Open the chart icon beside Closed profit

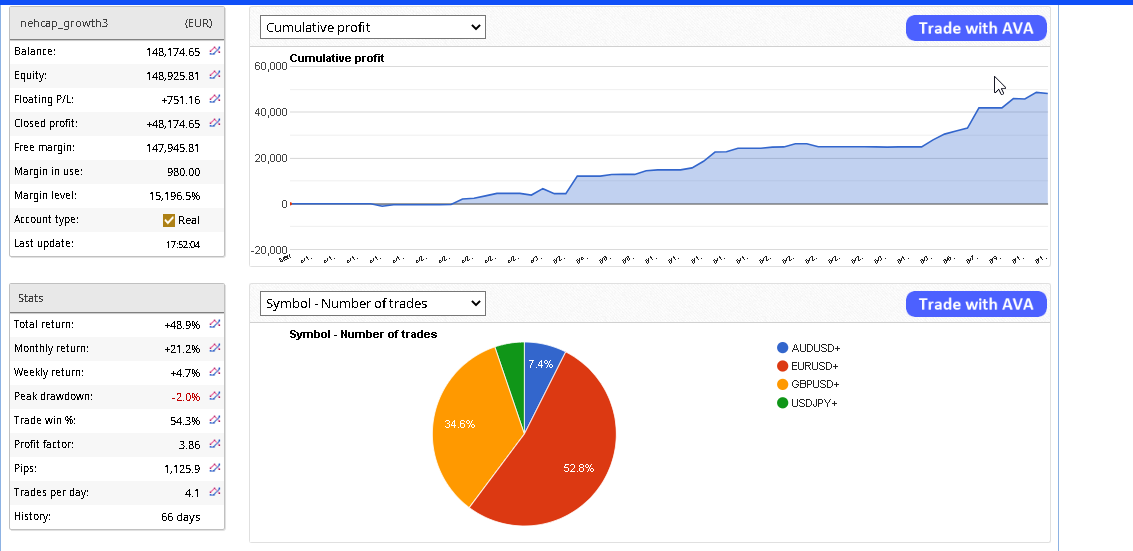click(x=214, y=123)
